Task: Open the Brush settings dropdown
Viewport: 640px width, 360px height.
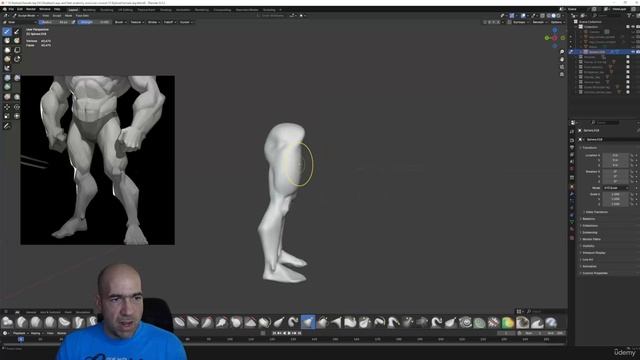Action: (120, 22)
